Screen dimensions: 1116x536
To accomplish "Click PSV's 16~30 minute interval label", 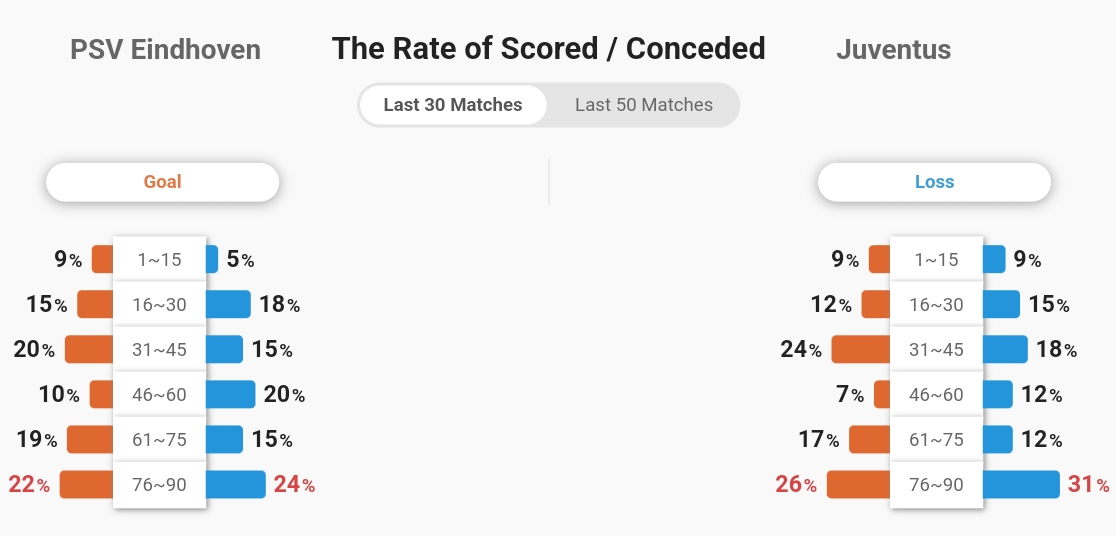I will (x=159, y=305).
